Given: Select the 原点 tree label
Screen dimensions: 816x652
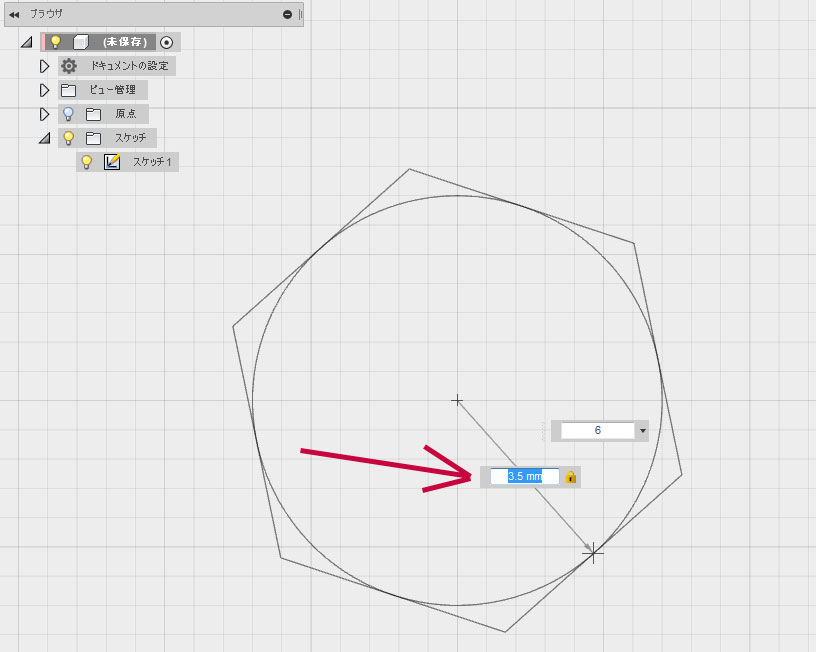Looking at the screenshot, I should pos(126,113).
